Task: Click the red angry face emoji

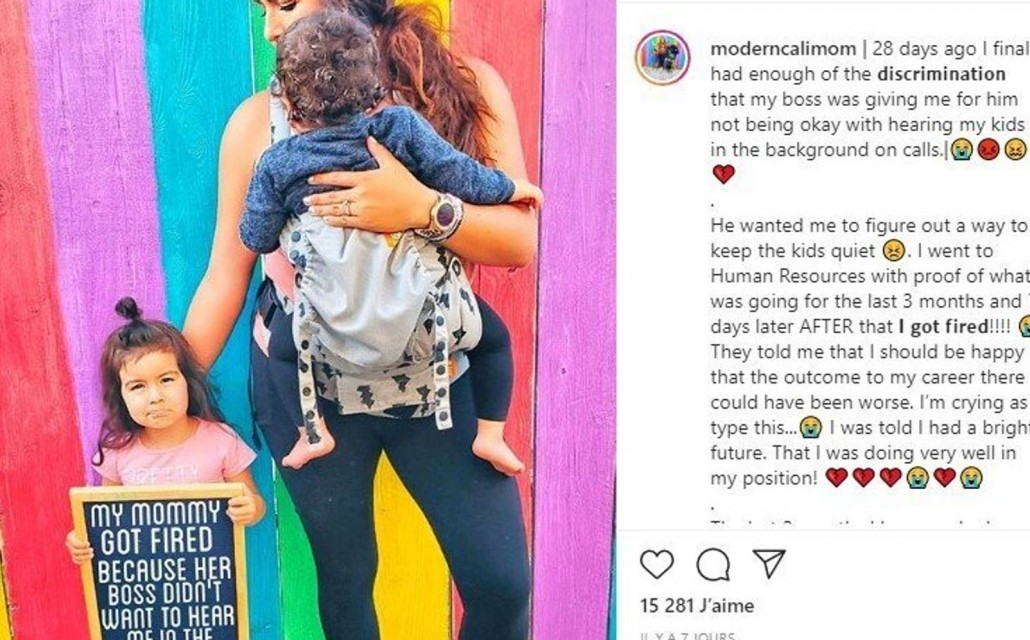Action: pyautogui.click(x=988, y=150)
